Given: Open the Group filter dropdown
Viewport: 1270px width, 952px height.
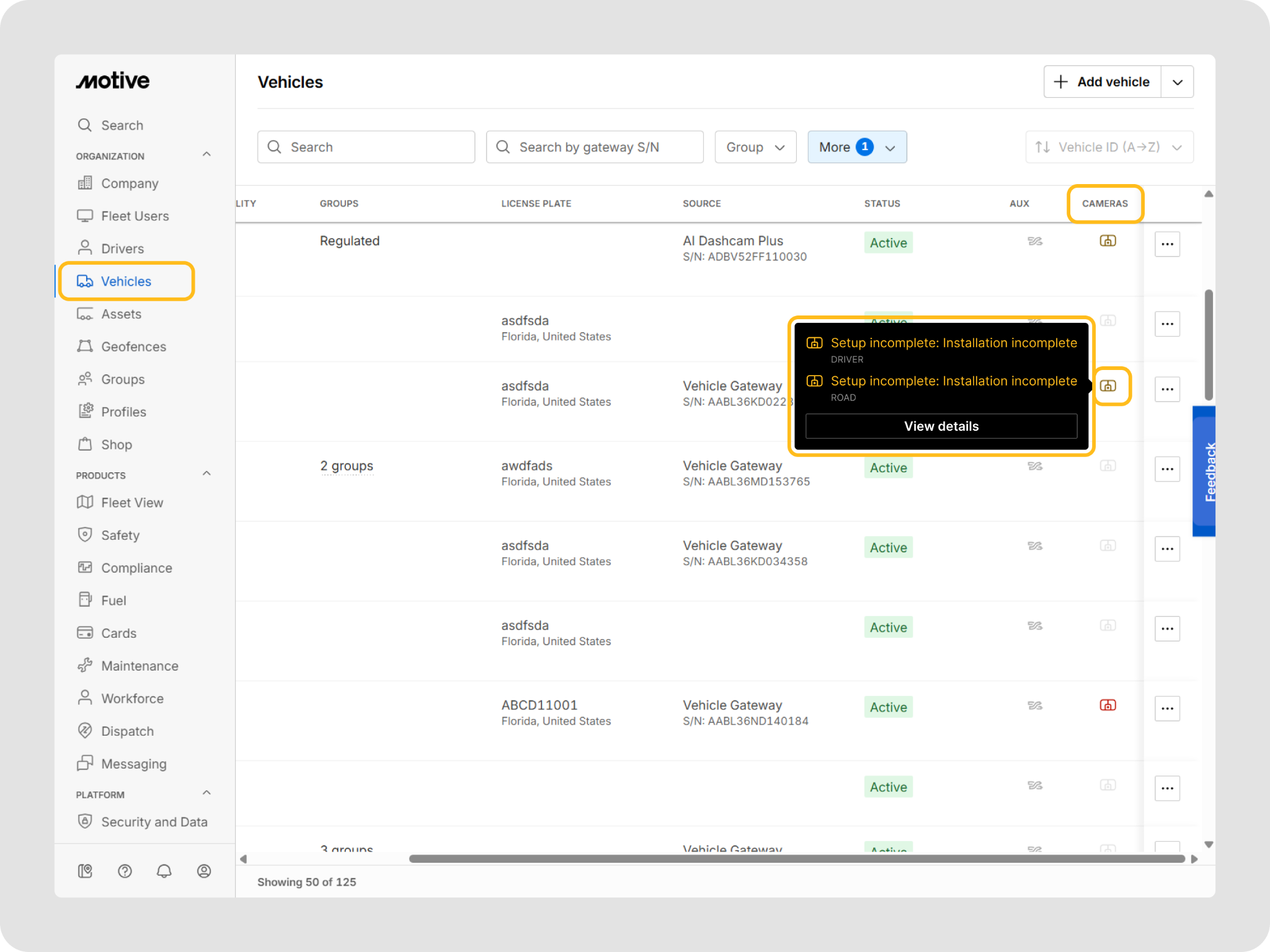Looking at the screenshot, I should [x=755, y=147].
